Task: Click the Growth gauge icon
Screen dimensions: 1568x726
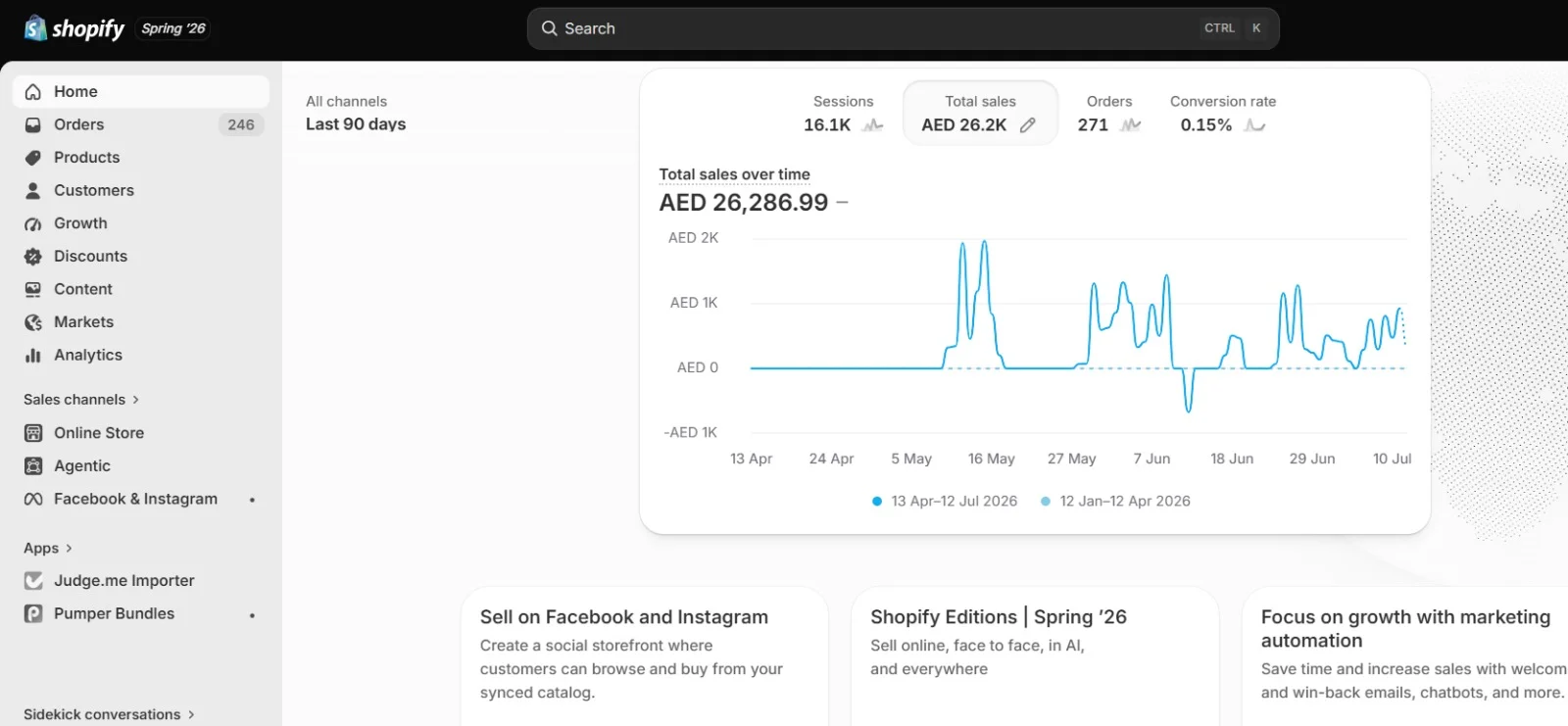Action: click(x=33, y=224)
